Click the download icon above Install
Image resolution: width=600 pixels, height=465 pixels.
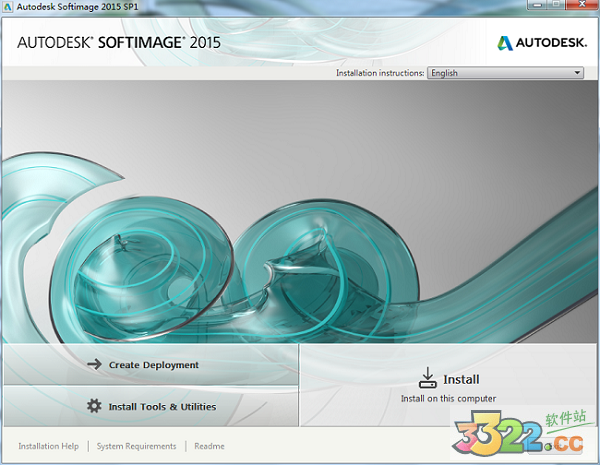(x=427, y=376)
